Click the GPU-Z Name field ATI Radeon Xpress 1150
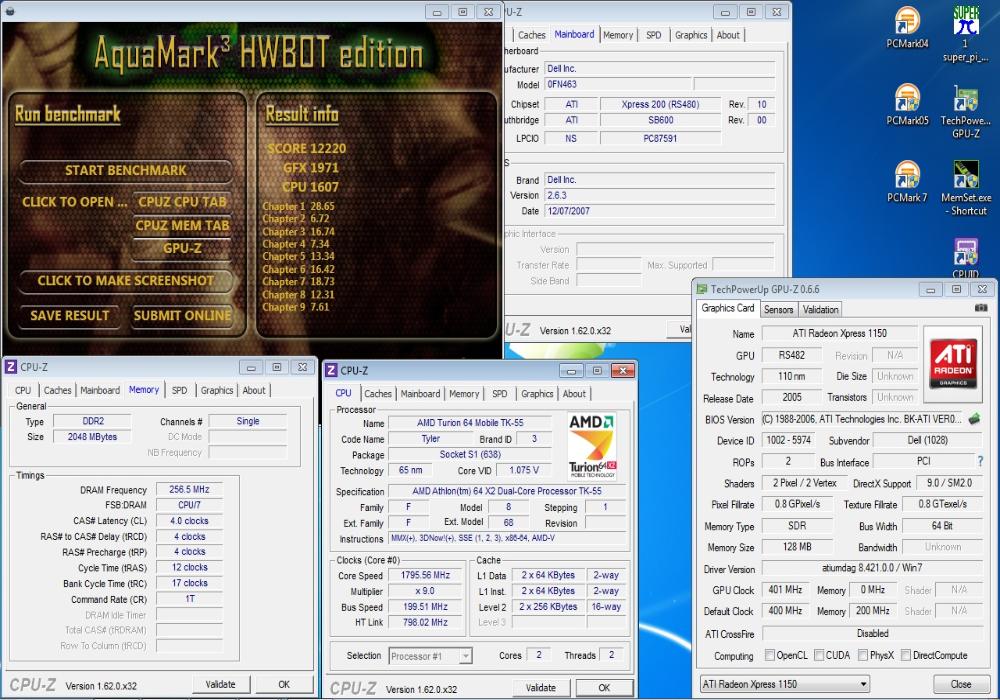 coord(839,333)
